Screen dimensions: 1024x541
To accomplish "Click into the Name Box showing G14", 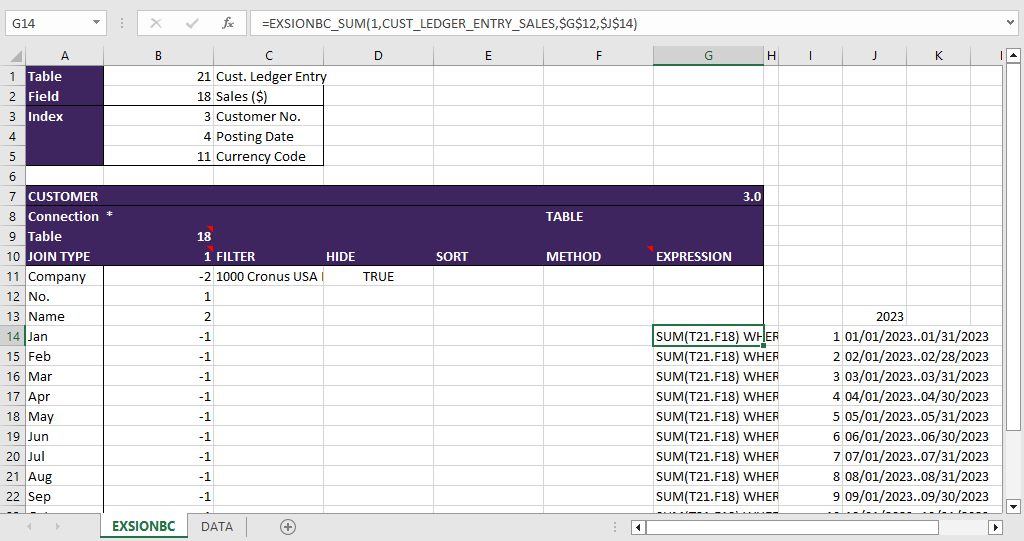I will click(50, 24).
